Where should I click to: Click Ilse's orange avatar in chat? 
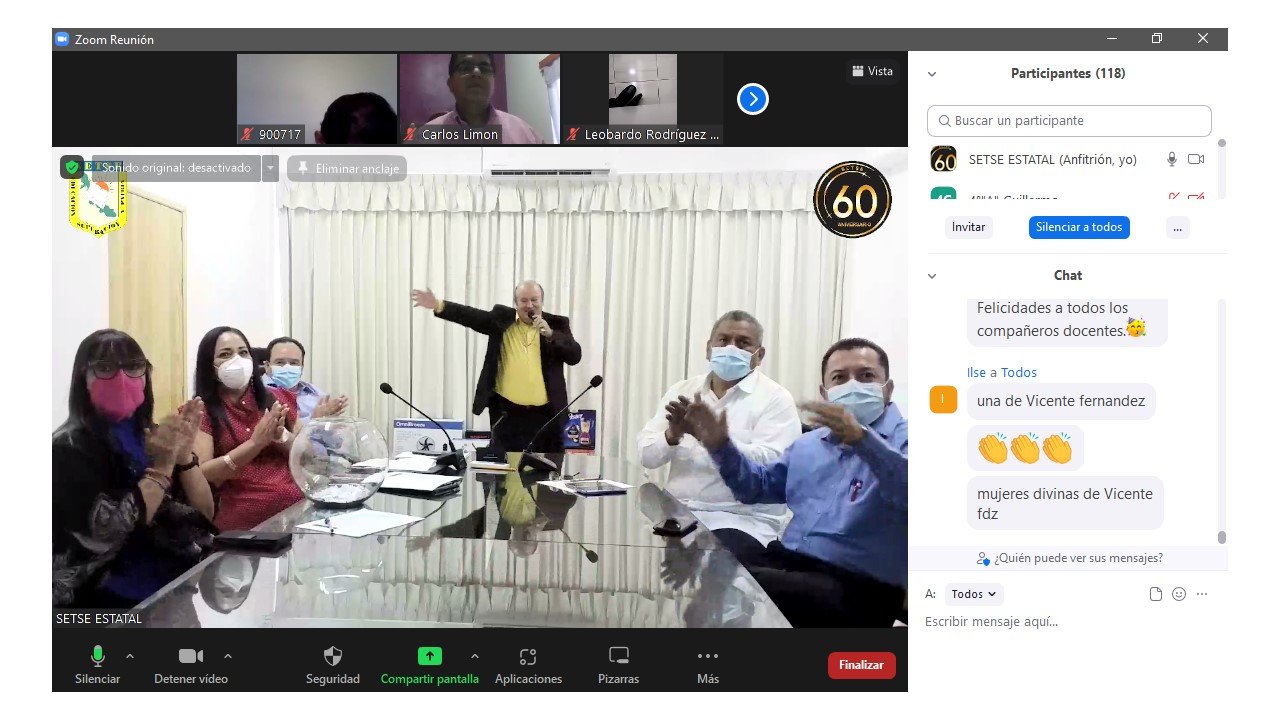click(943, 400)
